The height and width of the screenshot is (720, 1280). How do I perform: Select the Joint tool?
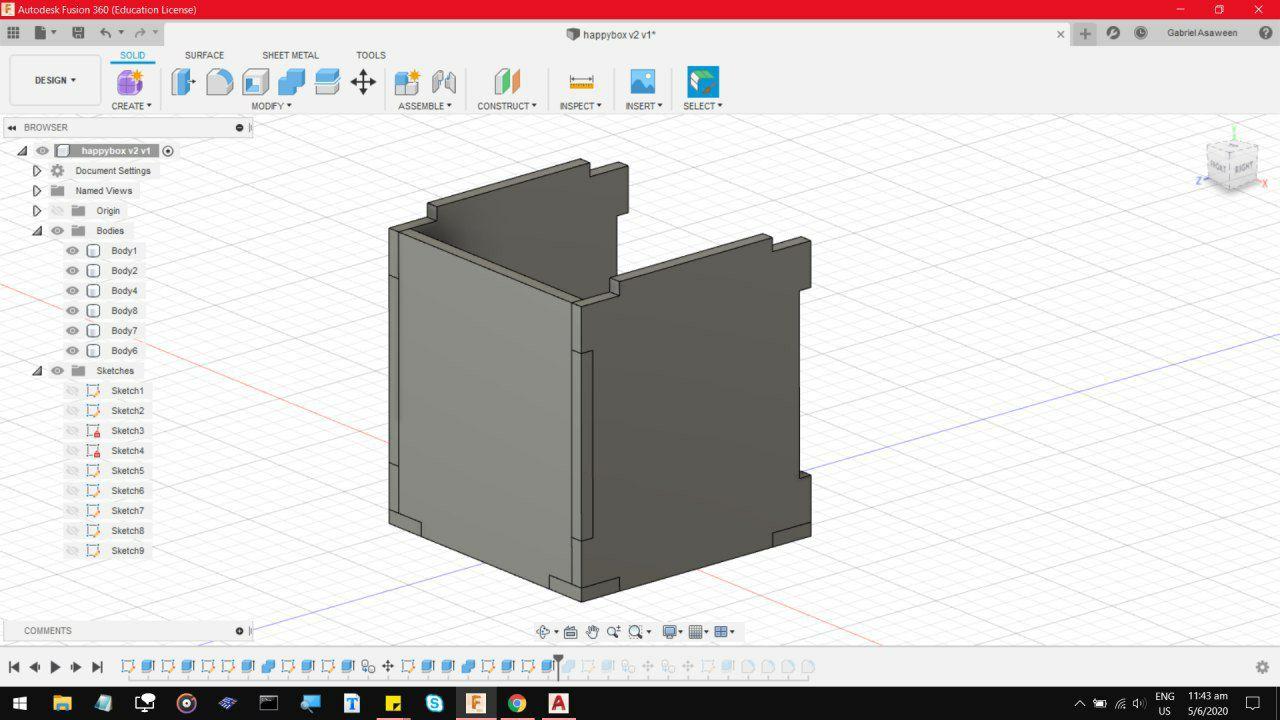443,82
